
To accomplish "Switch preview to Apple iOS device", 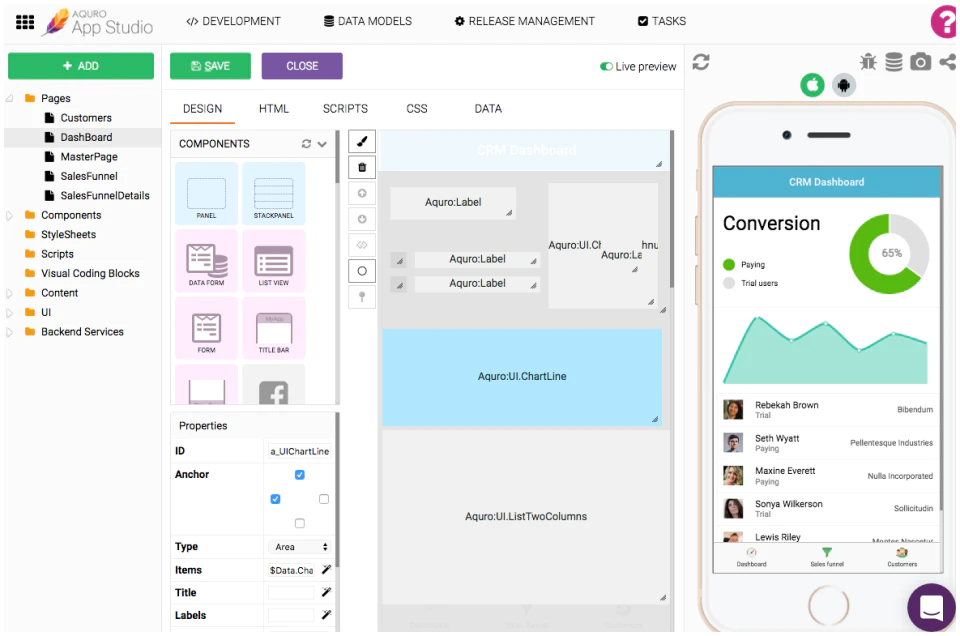I will click(812, 85).
